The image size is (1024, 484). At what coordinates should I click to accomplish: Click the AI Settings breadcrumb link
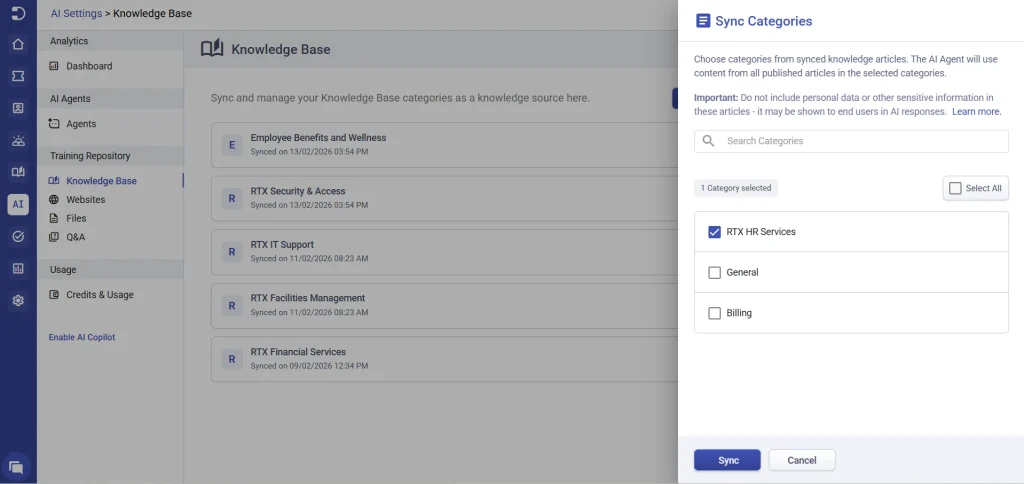pos(76,13)
